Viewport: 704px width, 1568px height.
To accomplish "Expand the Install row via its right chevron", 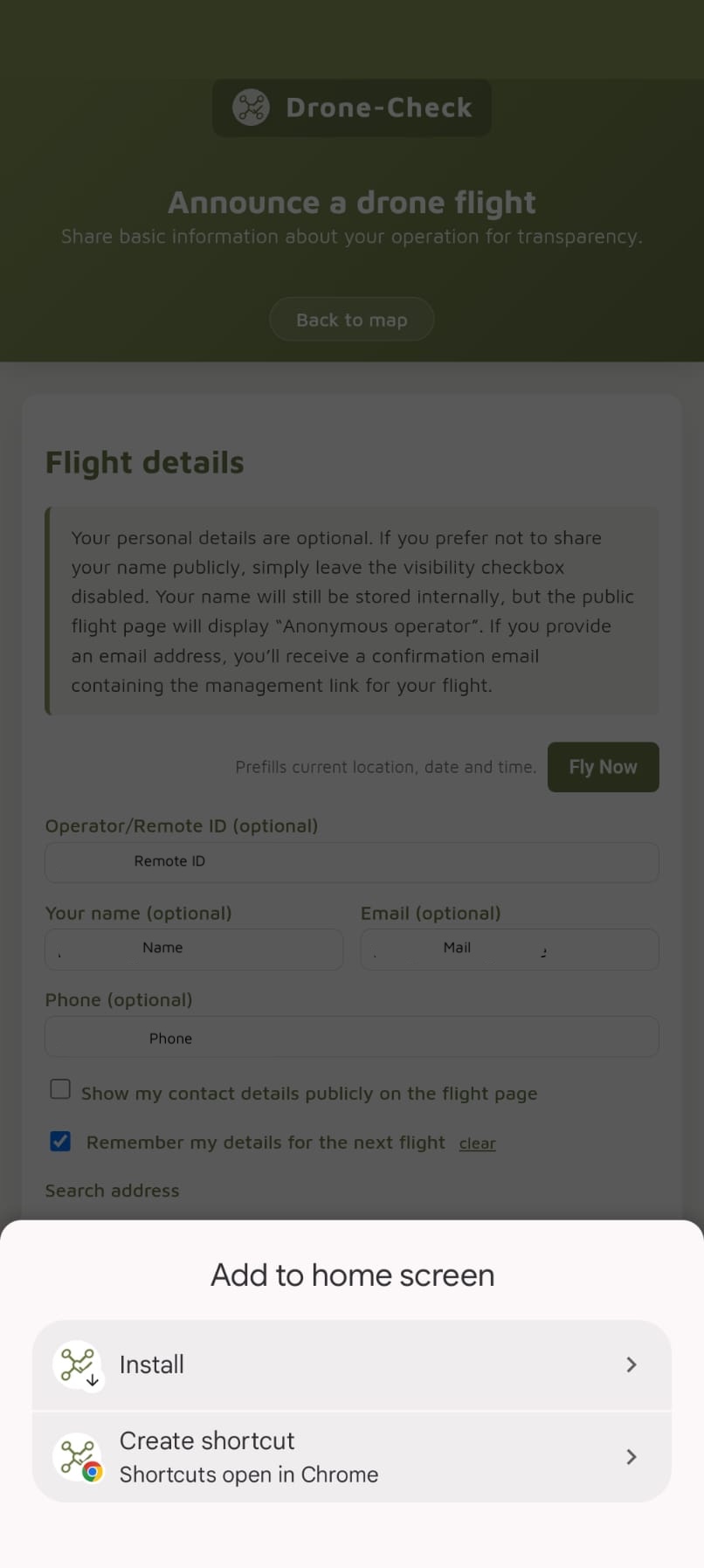I will pyautogui.click(x=631, y=1364).
